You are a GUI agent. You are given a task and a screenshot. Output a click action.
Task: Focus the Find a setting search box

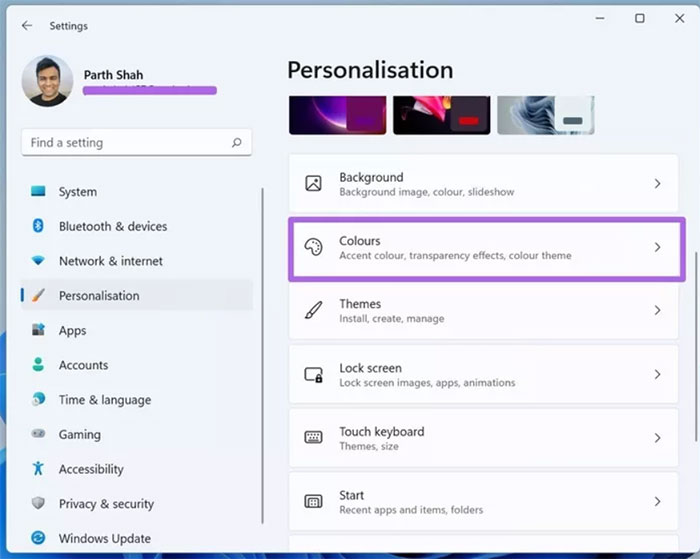125,143
